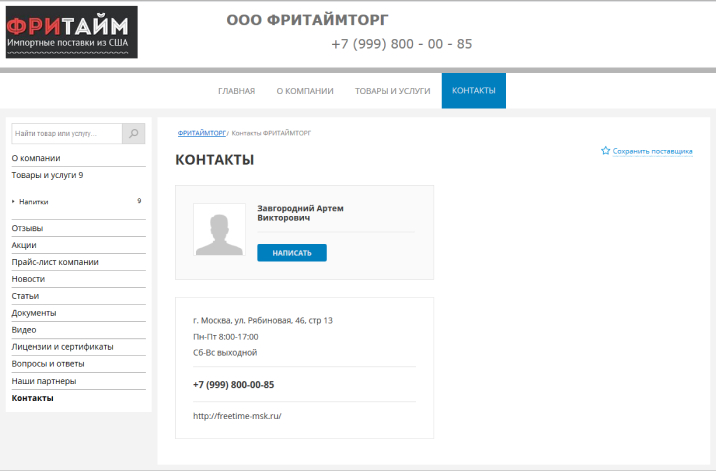
Task: Click the bold phone +7 (999) 800-00-85 in contact card
Action: (x=233, y=385)
